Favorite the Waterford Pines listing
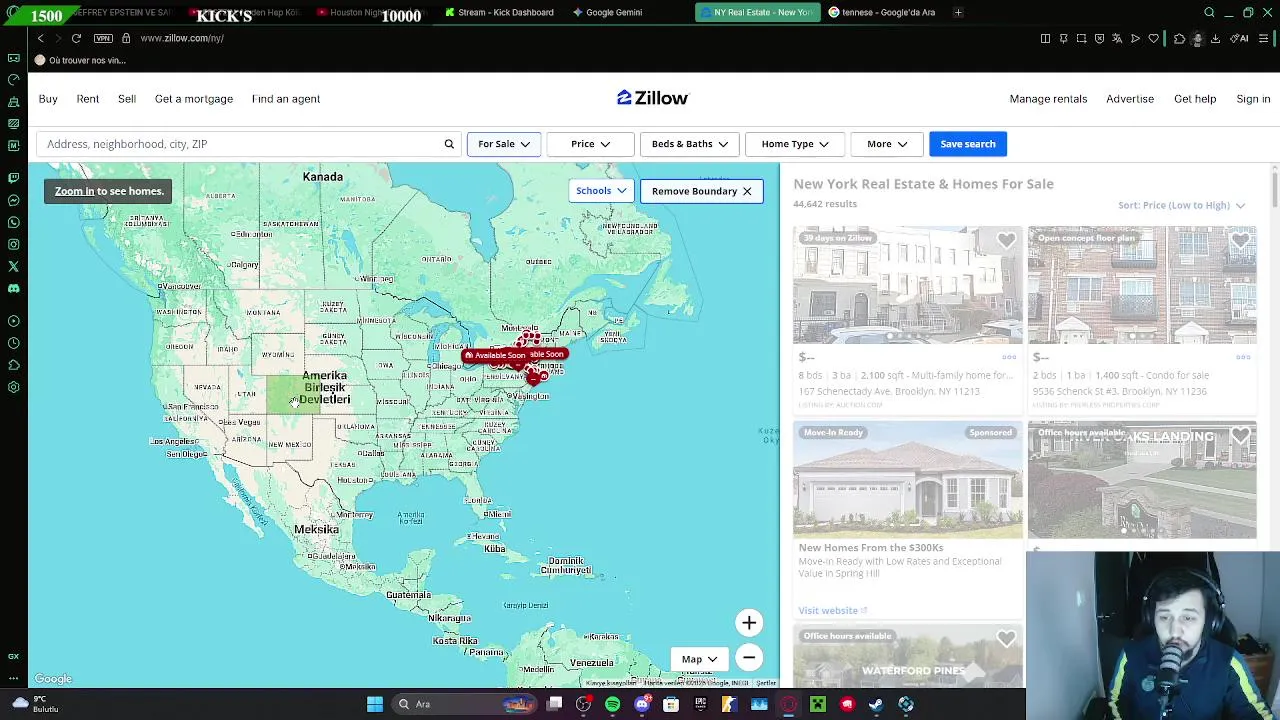The image size is (1280, 720). pyautogui.click(x=1006, y=639)
